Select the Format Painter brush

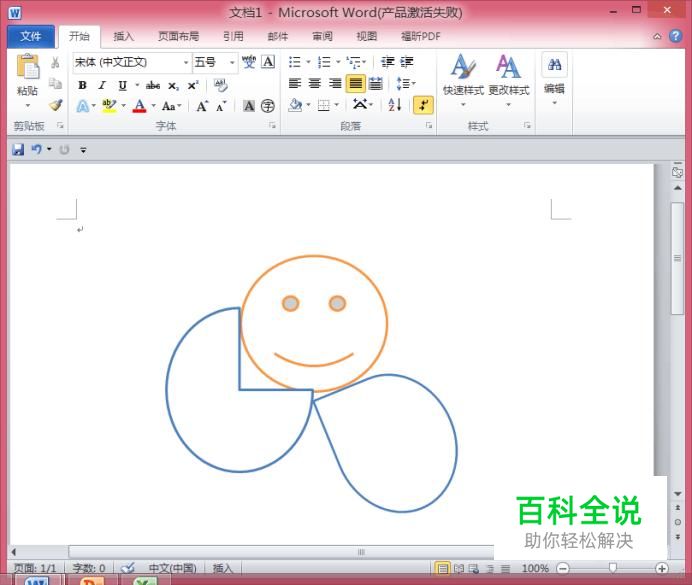point(56,105)
